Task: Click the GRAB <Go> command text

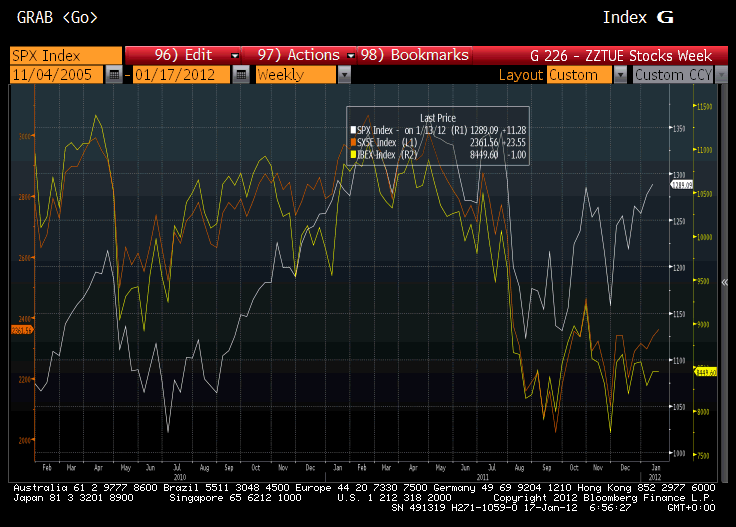Action: coord(57,17)
